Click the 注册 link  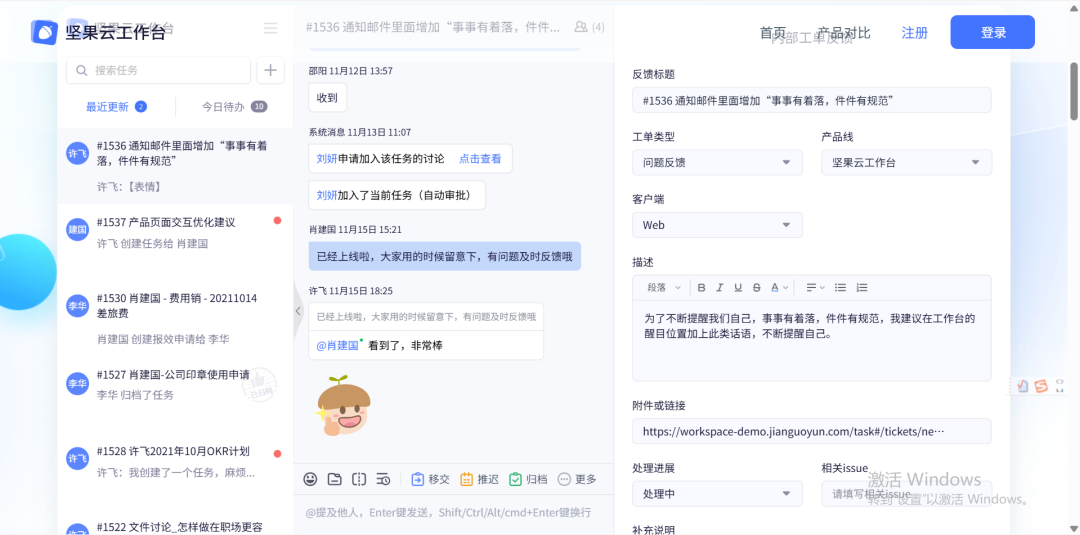[x=915, y=32]
